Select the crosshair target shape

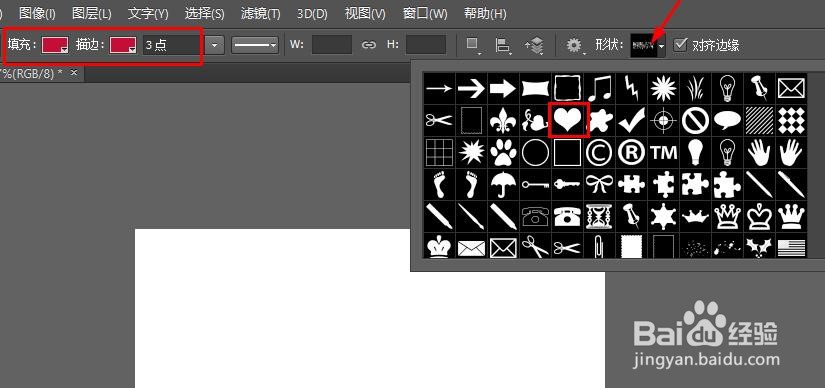click(664, 121)
